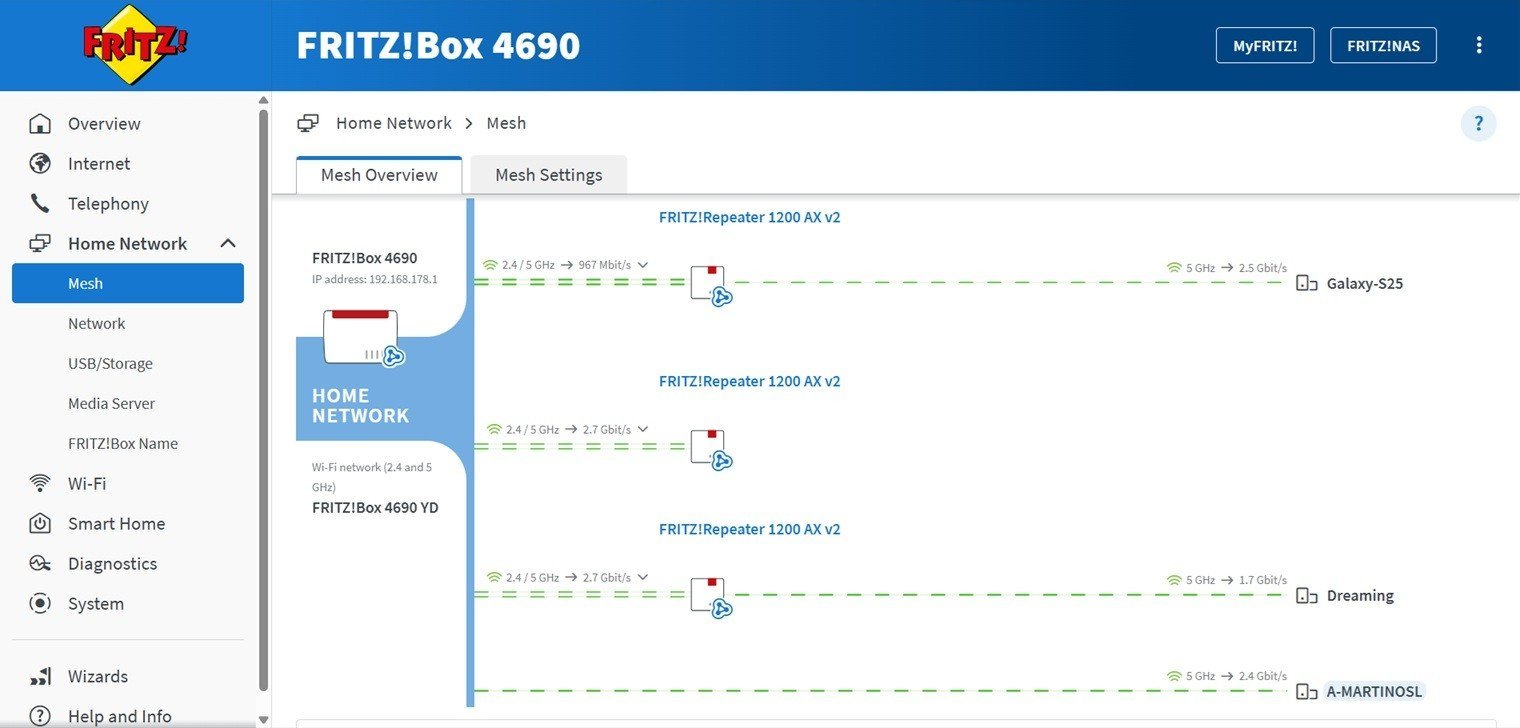Collapse the Home Network sidebar section

click(x=228, y=243)
